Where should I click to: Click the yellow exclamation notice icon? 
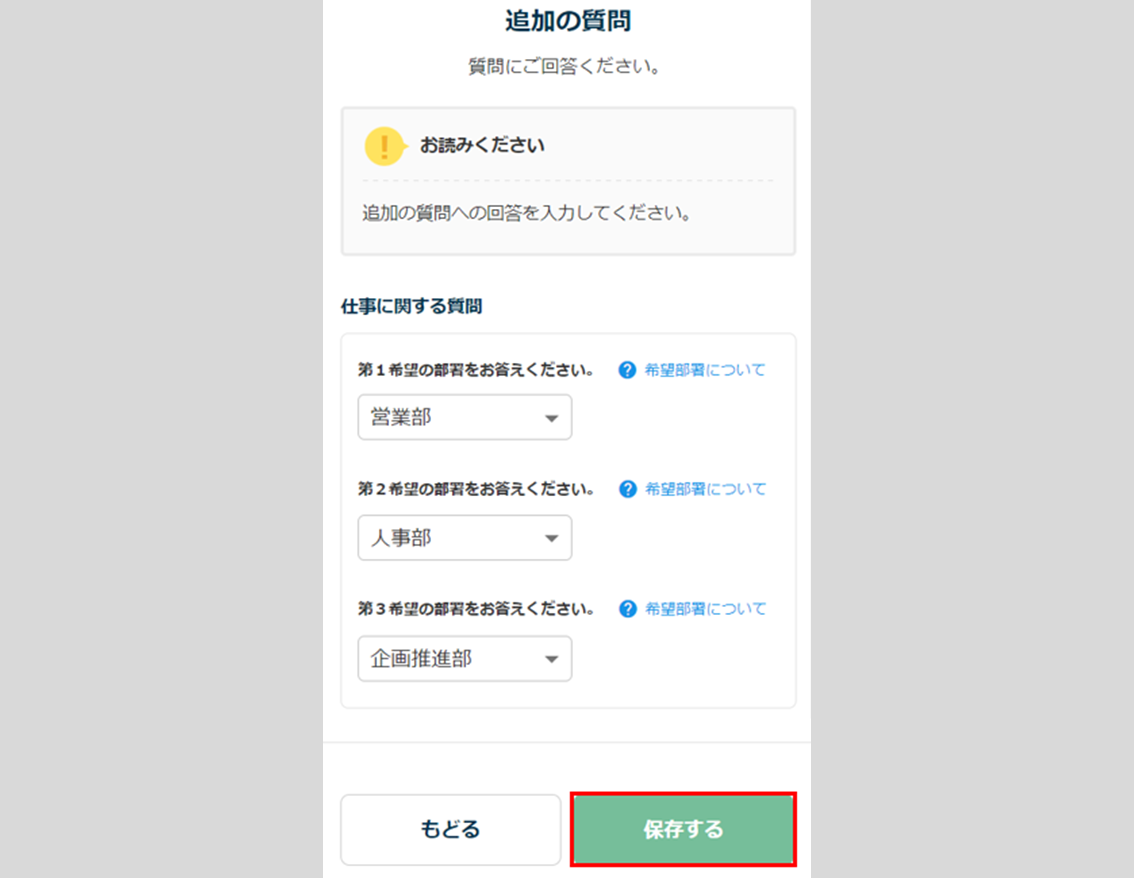(384, 146)
